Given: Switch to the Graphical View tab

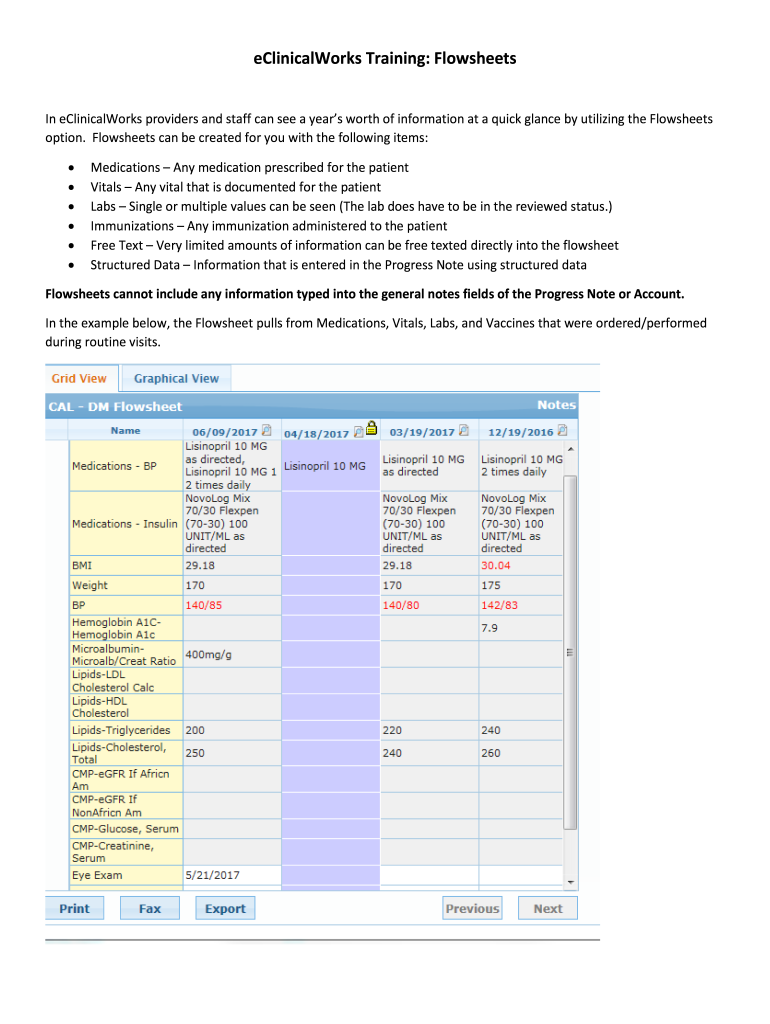Looking at the screenshot, I should [176, 378].
